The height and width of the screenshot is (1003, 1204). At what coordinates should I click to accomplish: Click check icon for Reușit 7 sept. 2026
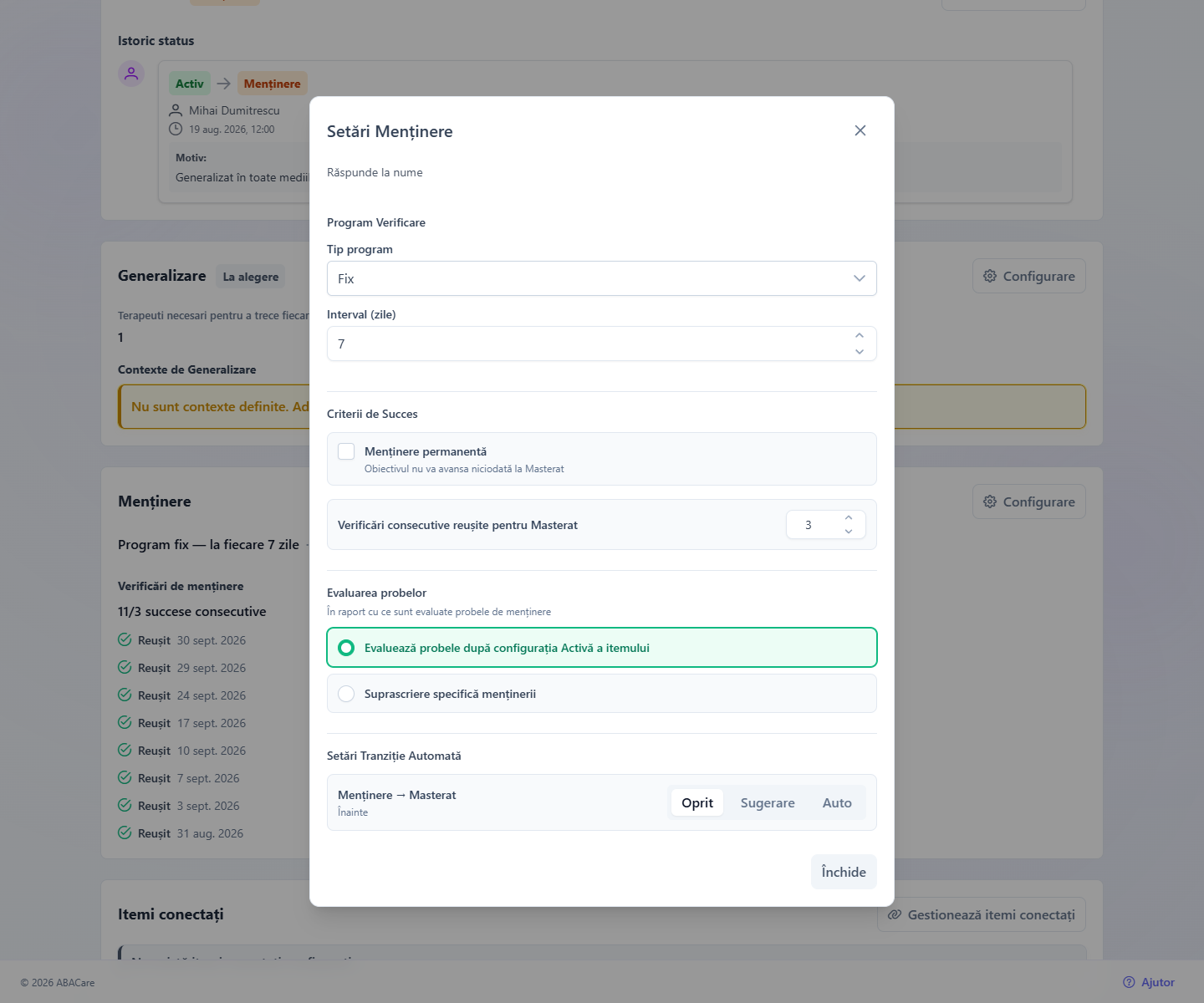[x=125, y=777]
